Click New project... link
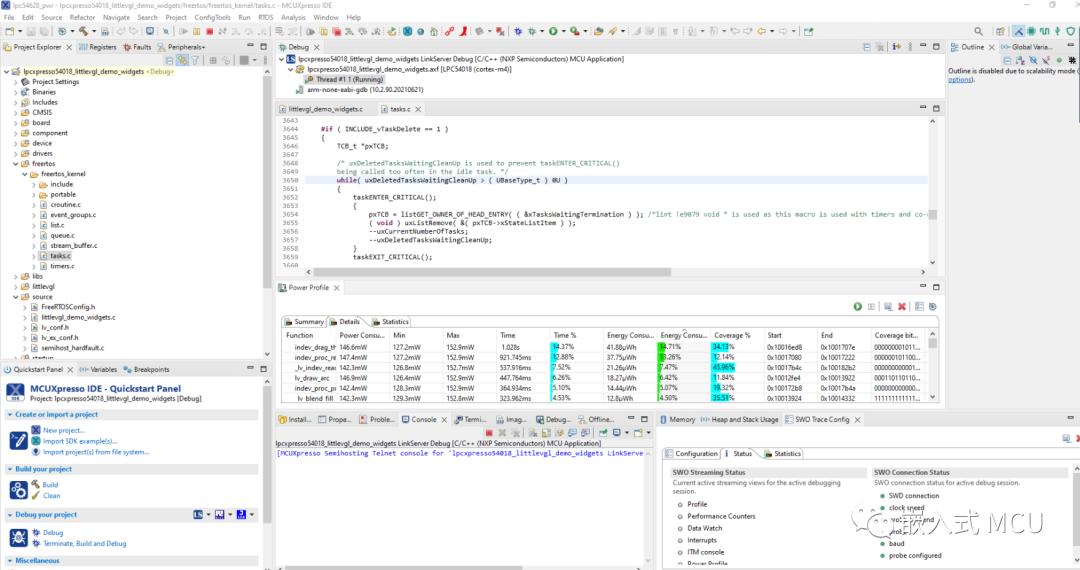The height and width of the screenshot is (570, 1080). pos(63,430)
